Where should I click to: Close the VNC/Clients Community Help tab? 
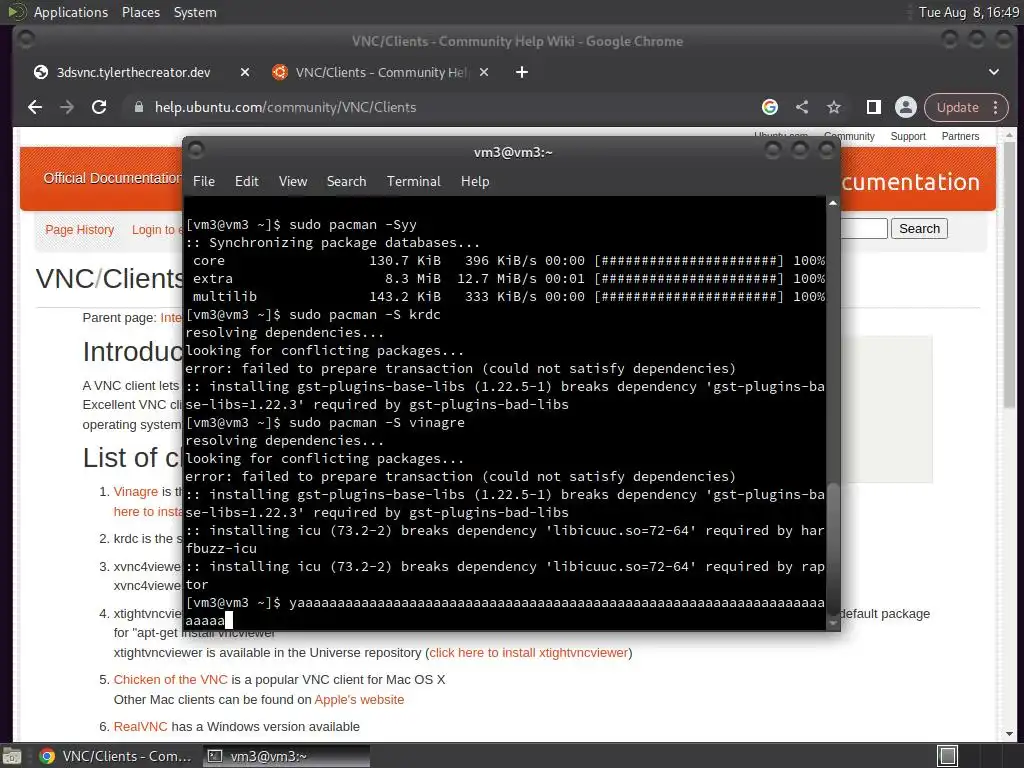[484, 72]
